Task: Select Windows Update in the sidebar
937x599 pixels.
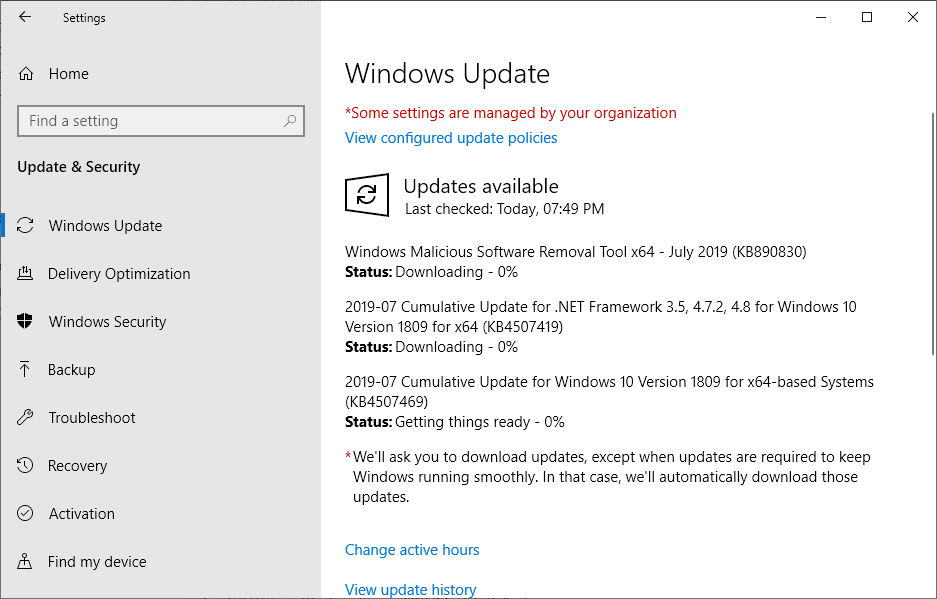Action: tap(105, 225)
